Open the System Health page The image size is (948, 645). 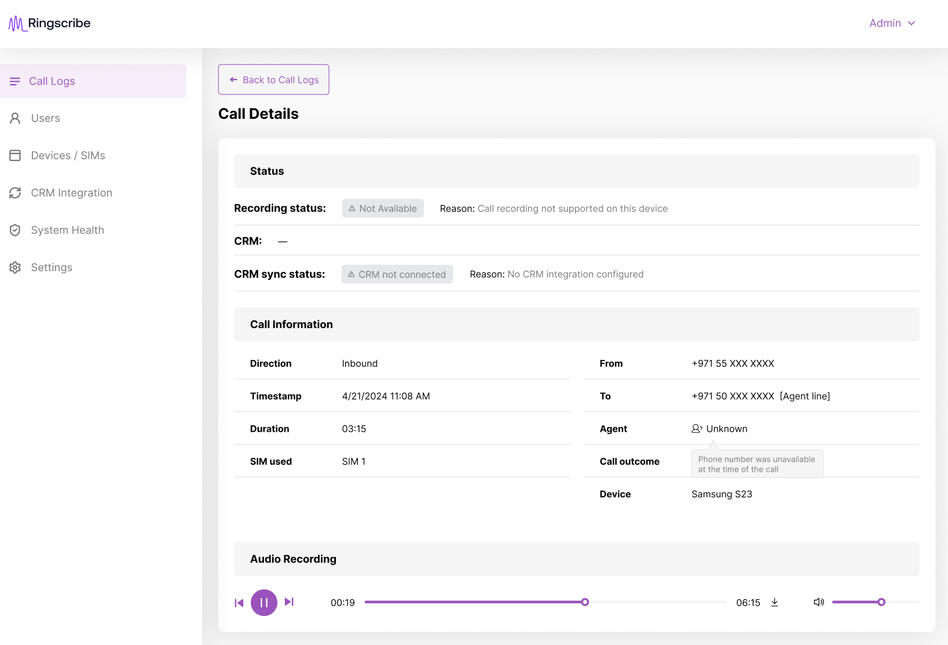point(67,230)
